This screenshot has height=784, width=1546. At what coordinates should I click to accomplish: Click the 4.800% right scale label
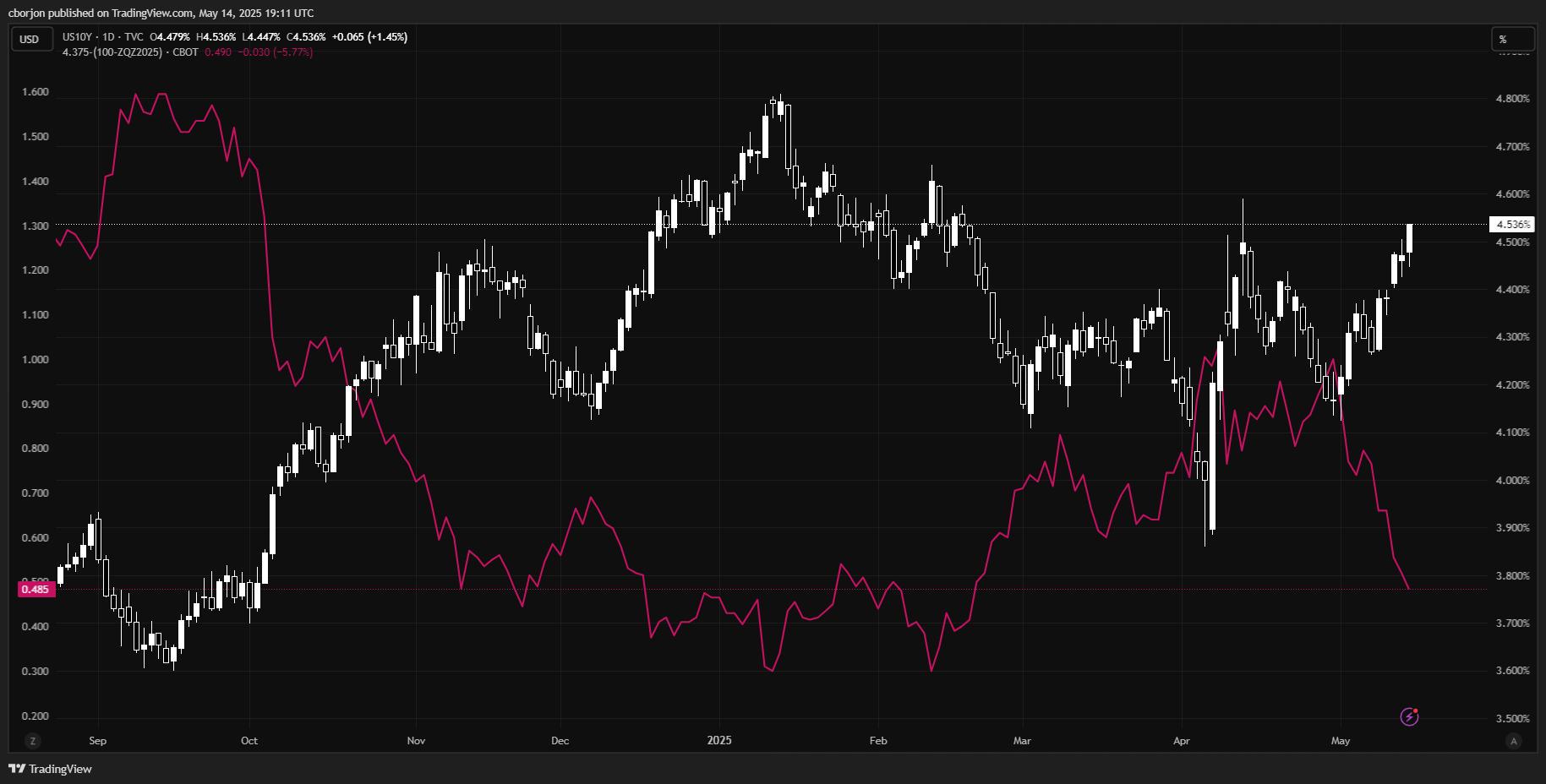[x=1512, y=99]
